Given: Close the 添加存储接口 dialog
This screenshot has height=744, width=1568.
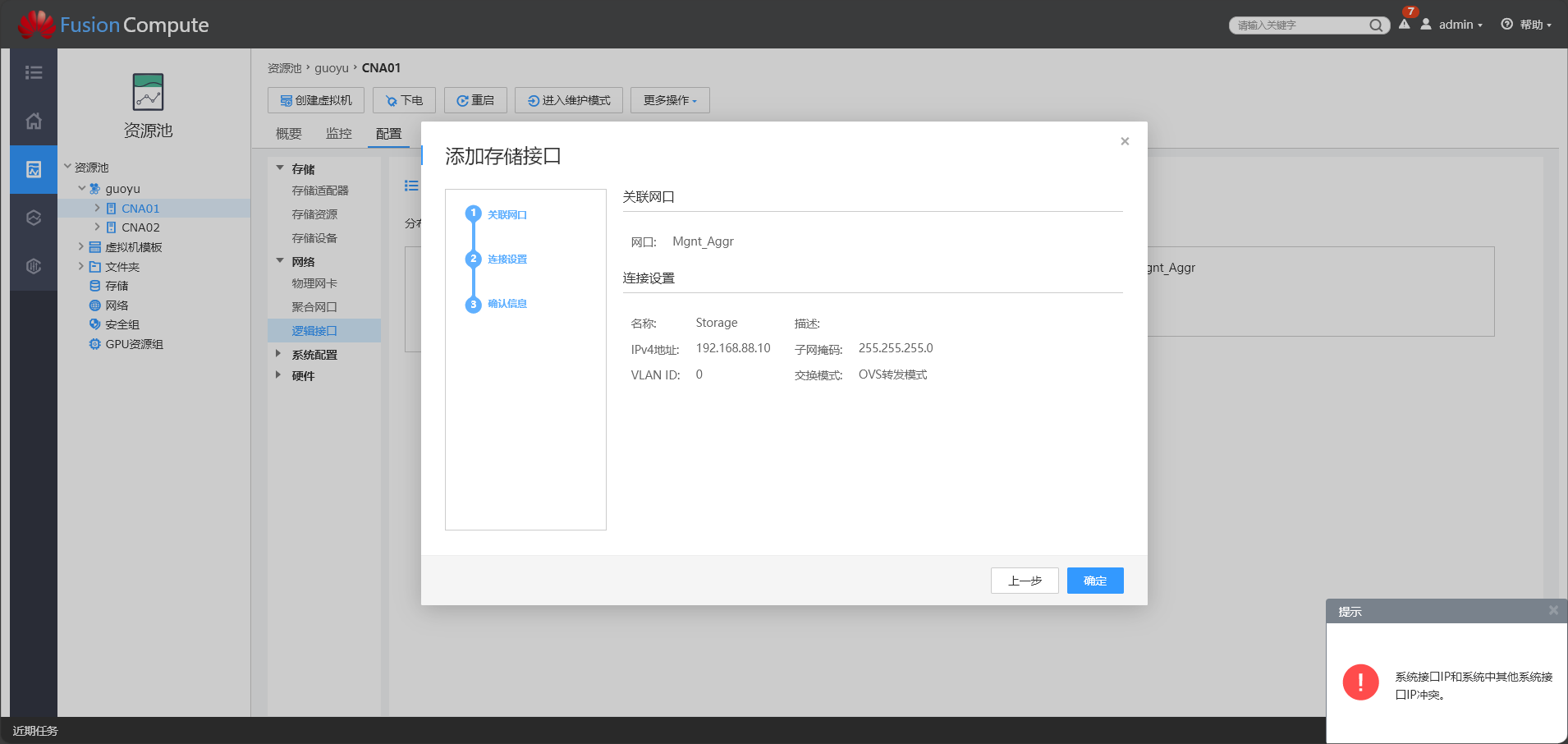Looking at the screenshot, I should tap(1125, 141).
